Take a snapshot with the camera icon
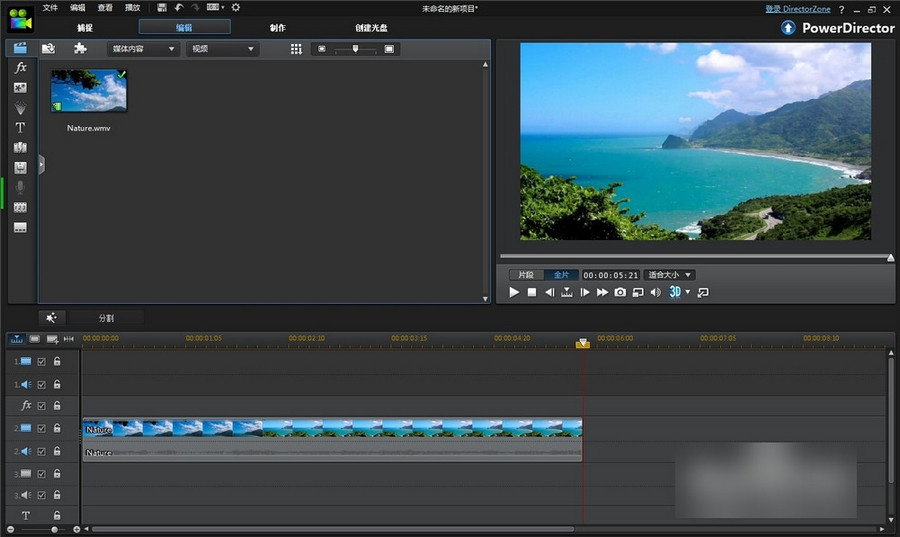This screenshot has width=900, height=537. tap(620, 292)
